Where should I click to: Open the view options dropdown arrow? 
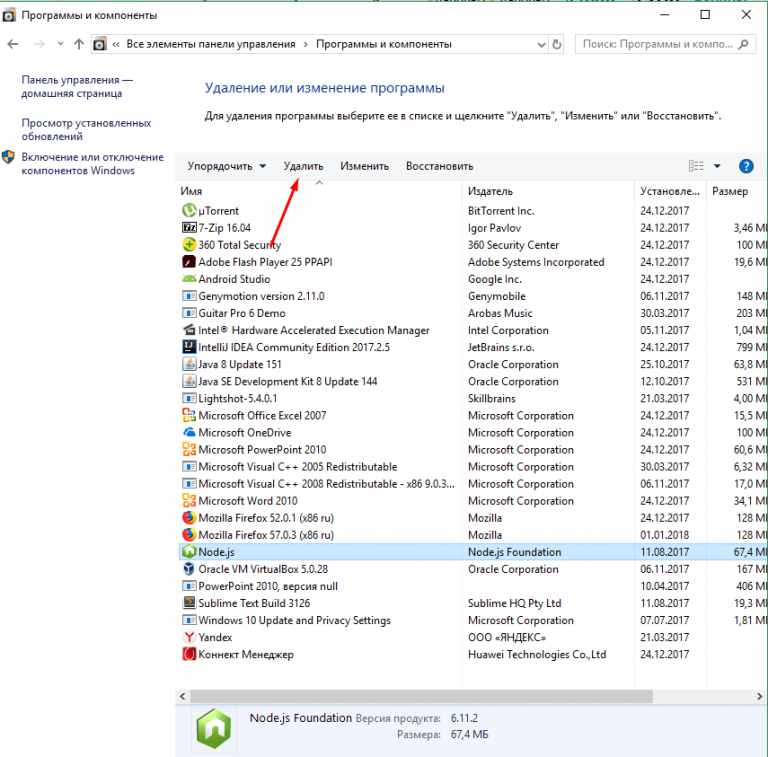(x=717, y=166)
